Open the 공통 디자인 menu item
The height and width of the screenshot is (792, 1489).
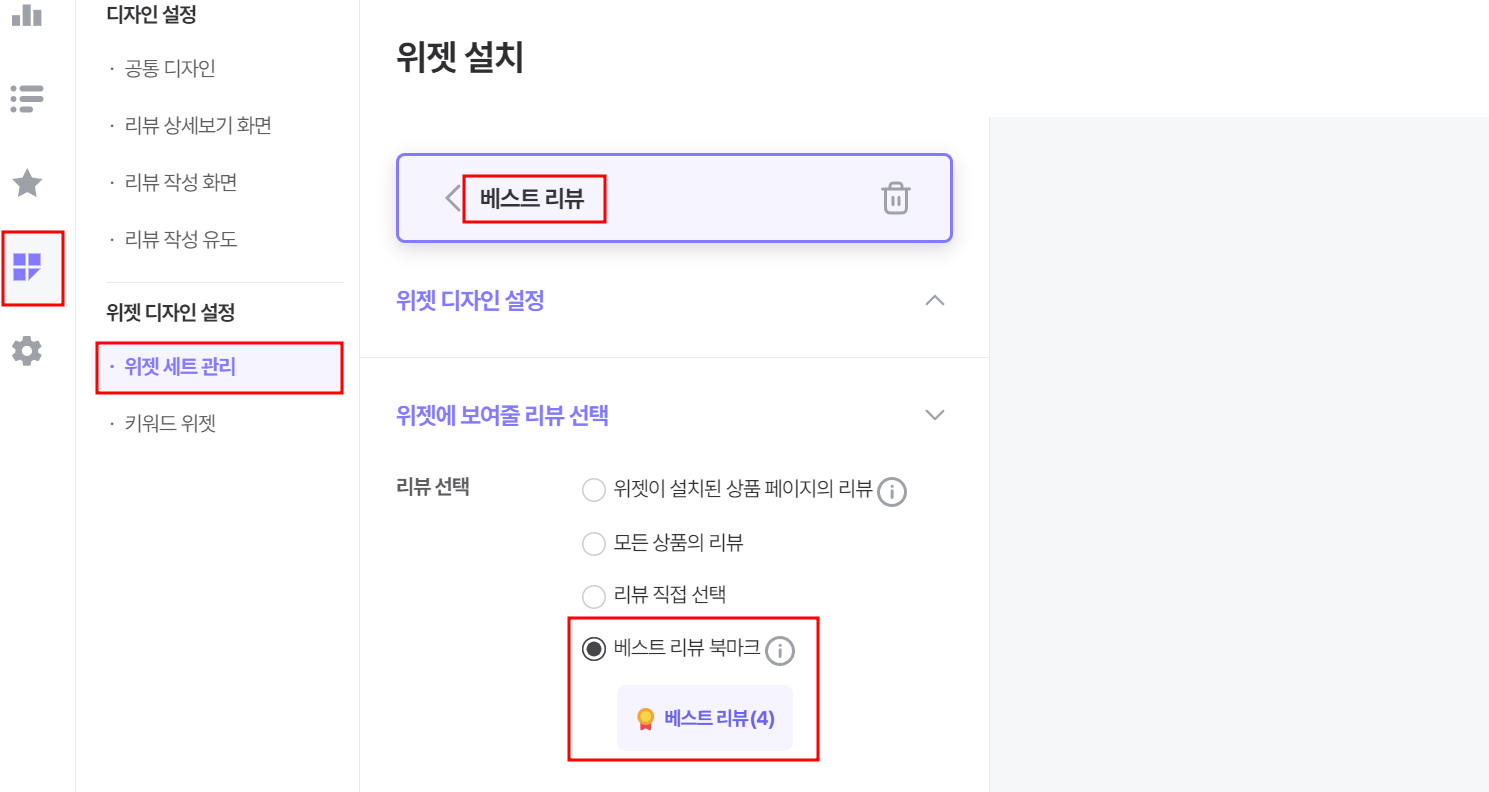pyautogui.click(x=170, y=69)
